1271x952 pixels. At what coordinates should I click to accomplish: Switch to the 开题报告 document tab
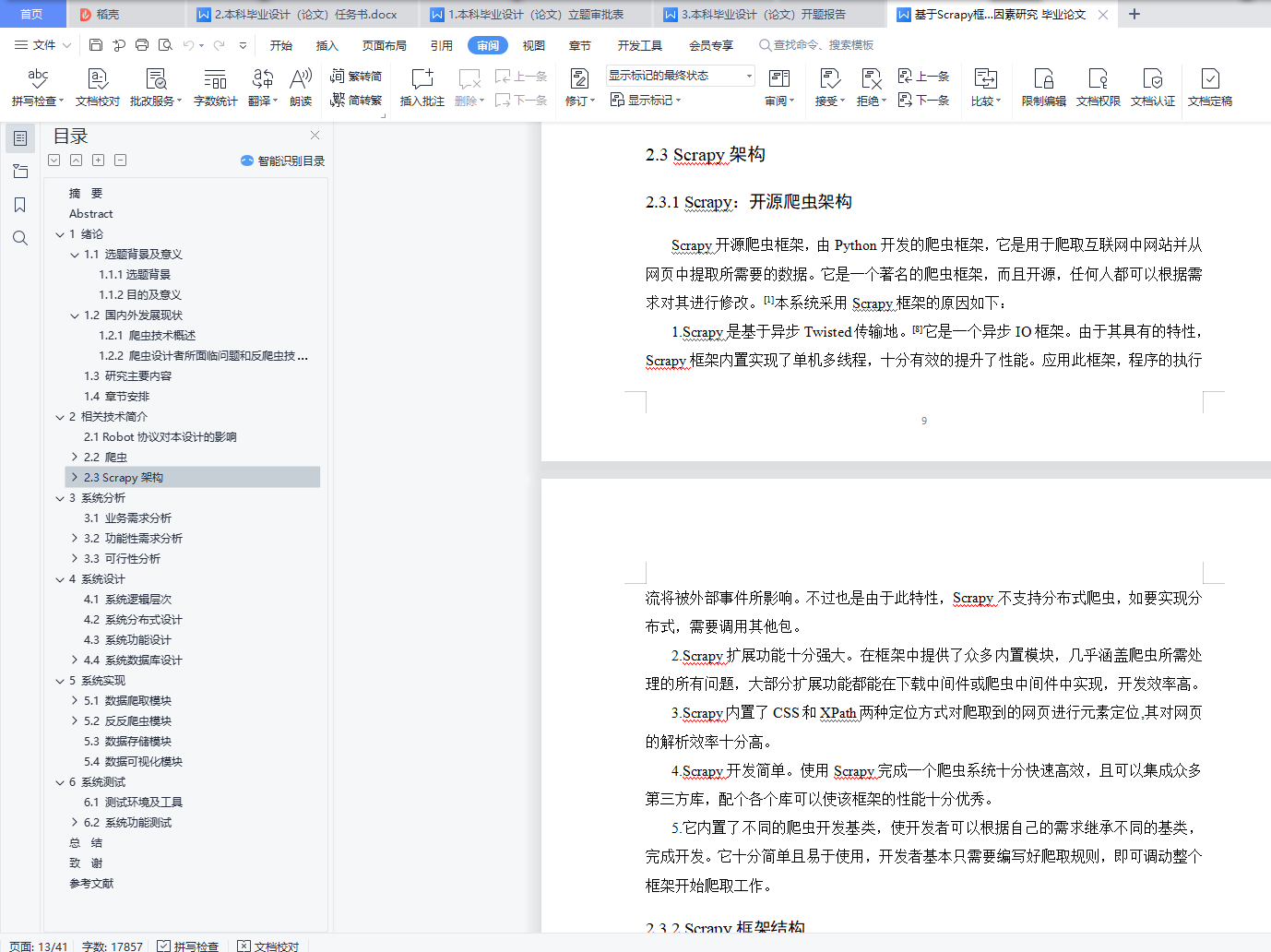click(768, 14)
